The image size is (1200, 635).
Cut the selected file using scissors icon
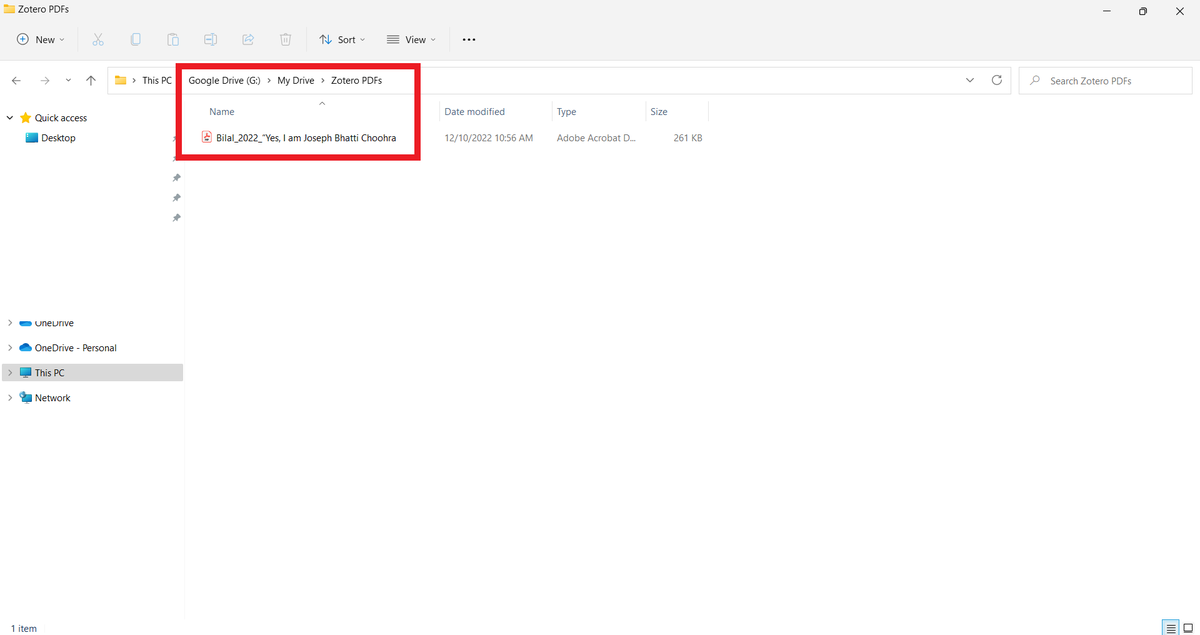[x=97, y=39]
